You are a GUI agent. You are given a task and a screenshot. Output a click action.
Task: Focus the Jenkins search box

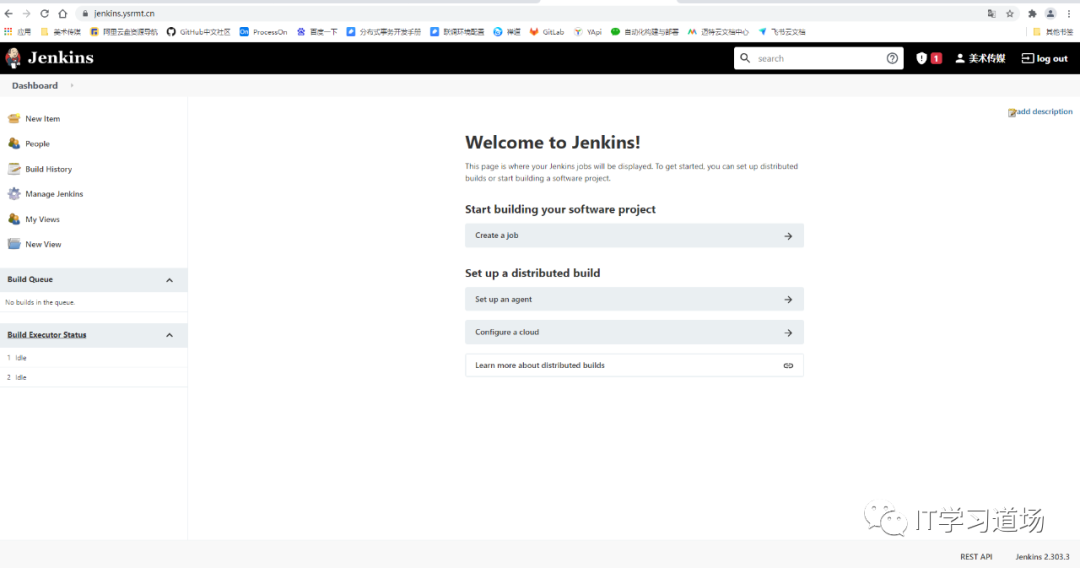click(x=820, y=59)
